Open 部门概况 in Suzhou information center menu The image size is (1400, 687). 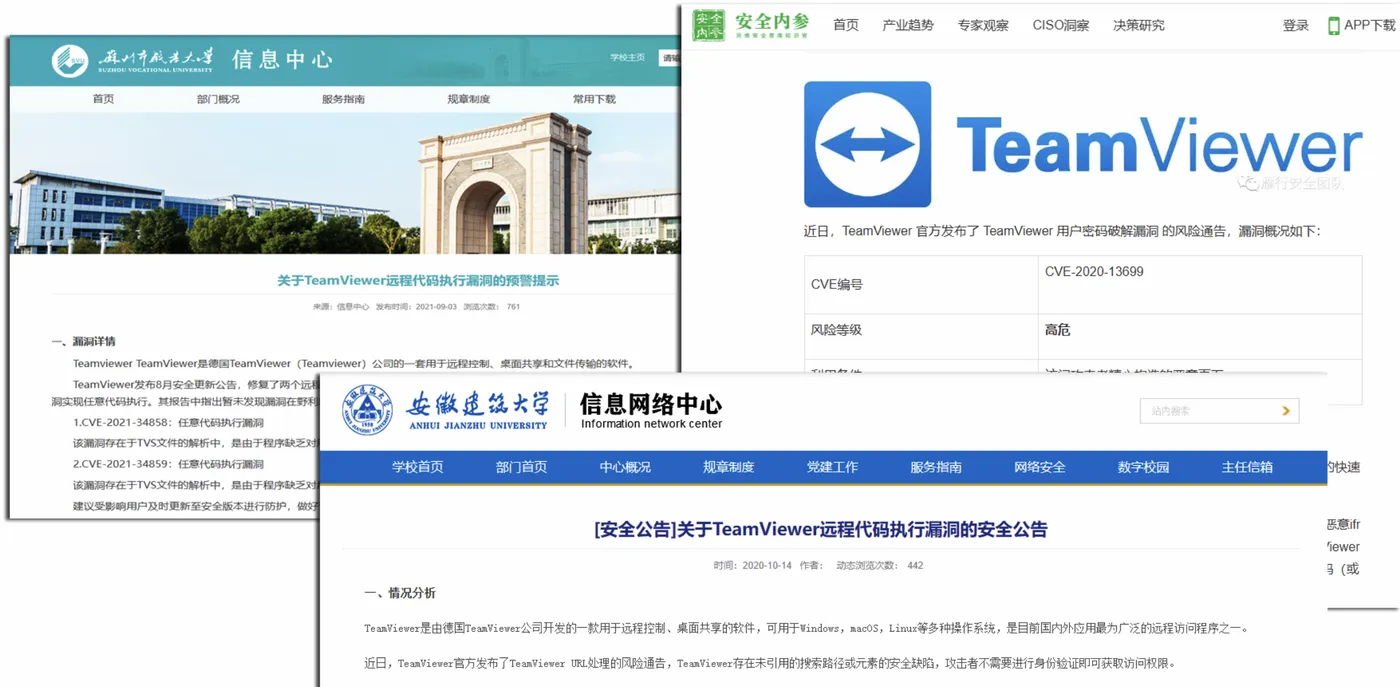[218, 99]
